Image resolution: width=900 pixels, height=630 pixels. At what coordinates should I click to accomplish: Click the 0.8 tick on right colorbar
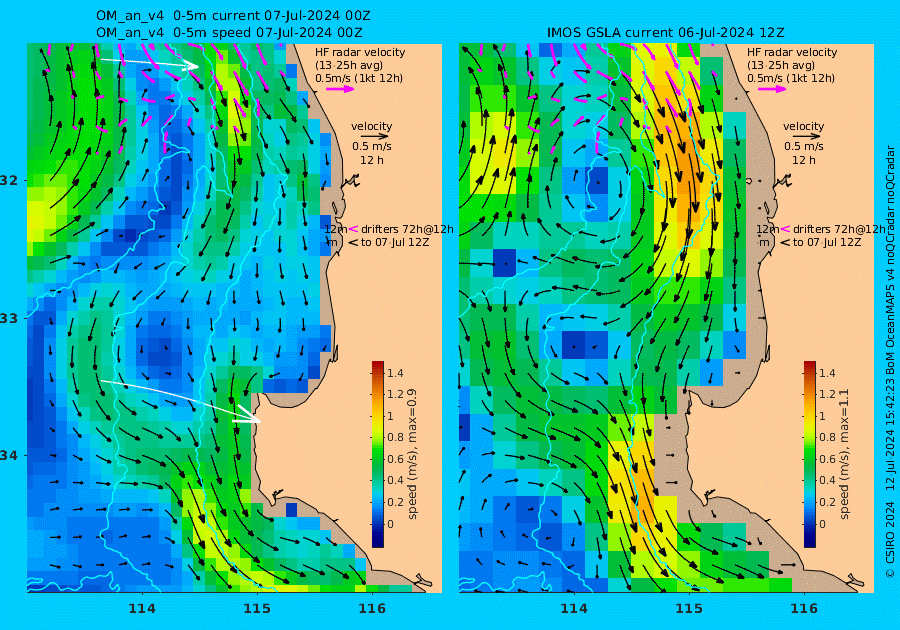tap(827, 437)
